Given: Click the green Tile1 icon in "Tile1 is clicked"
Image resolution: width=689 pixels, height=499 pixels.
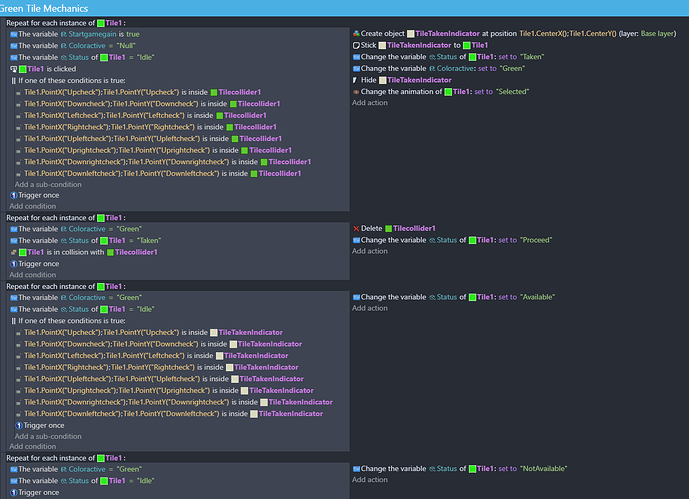Looking at the screenshot, I should [23, 69].
